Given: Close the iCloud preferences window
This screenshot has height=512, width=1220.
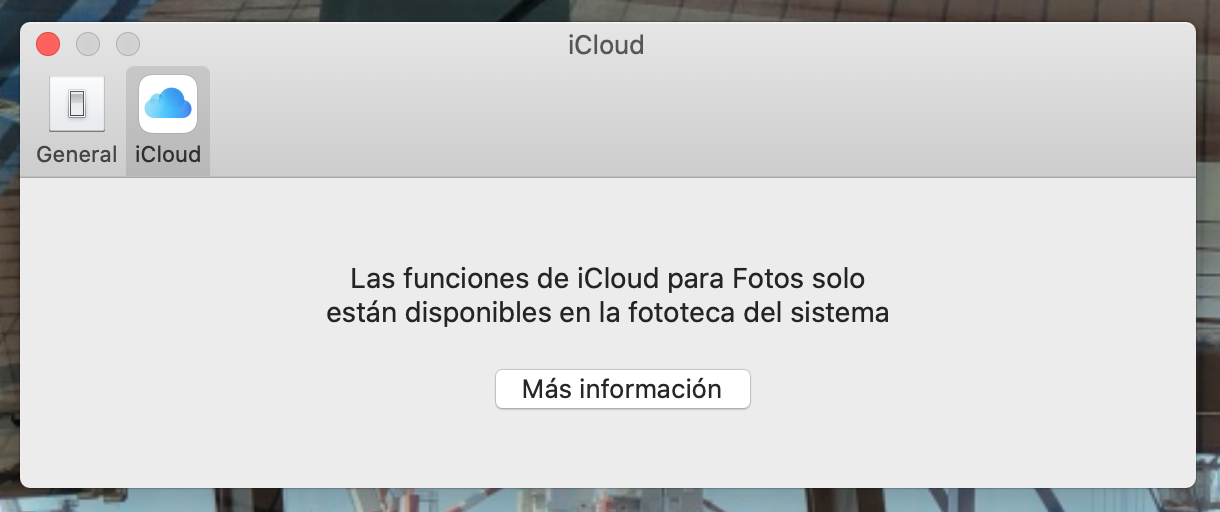Looking at the screenshot, I should [48, 45].
